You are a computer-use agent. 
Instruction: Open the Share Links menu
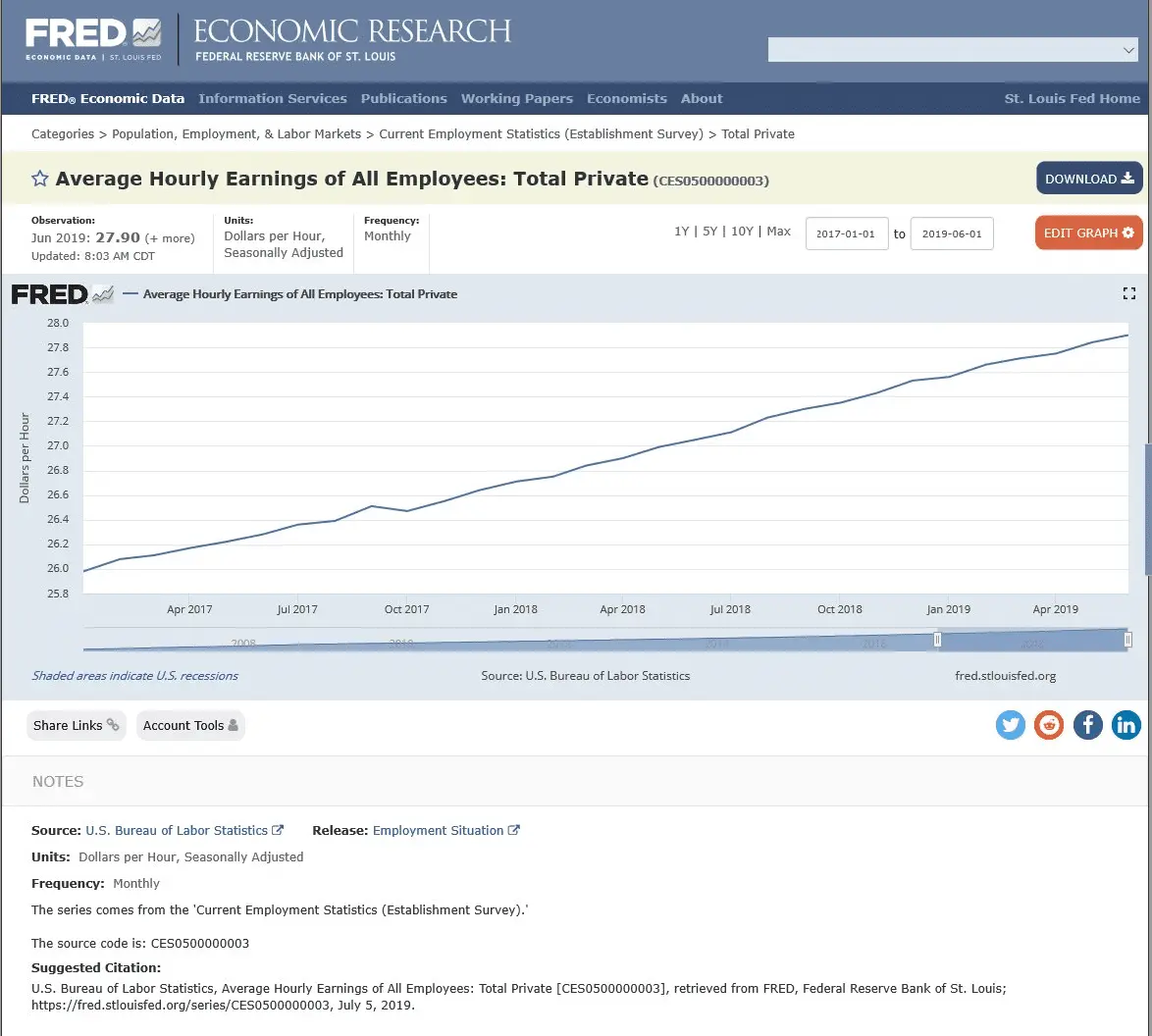click(x=76, y=725)
